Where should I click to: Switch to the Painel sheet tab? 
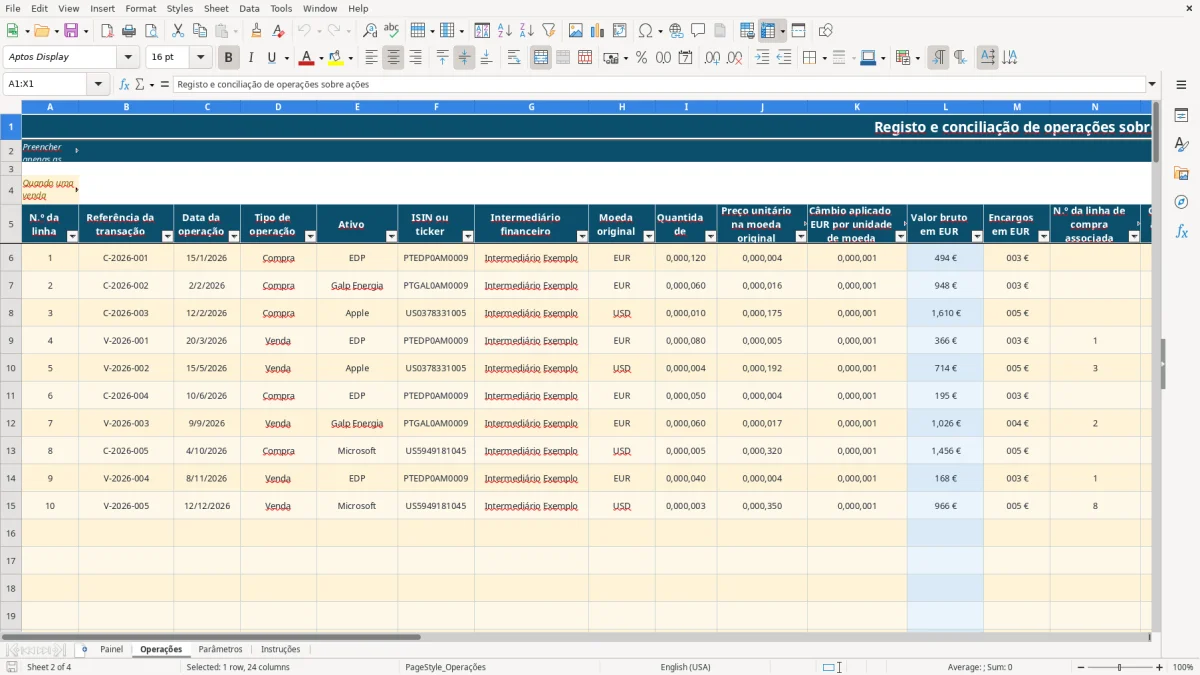[111, 649]
